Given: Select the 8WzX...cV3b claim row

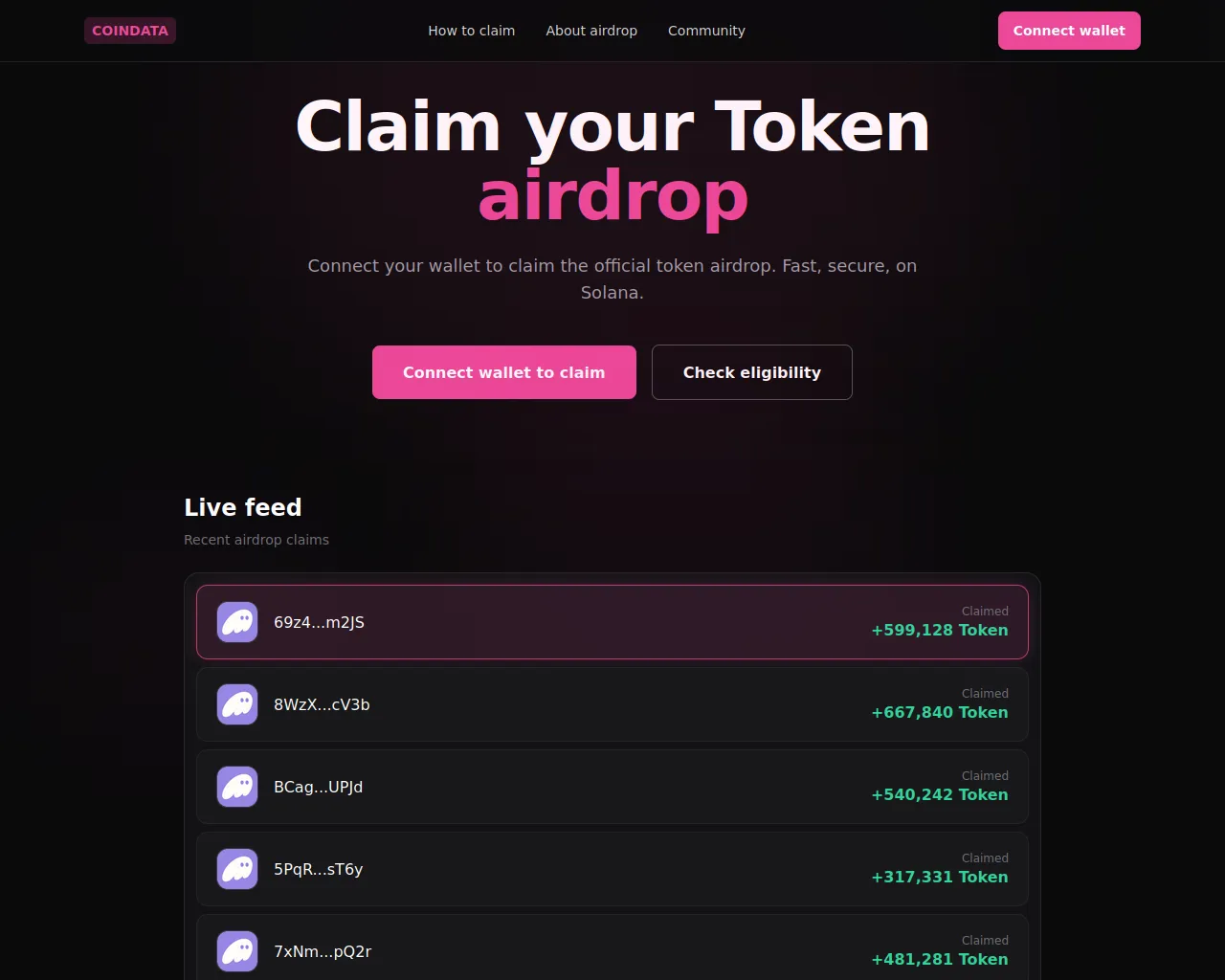Looking at the screenshot, I should coord(612,704).
